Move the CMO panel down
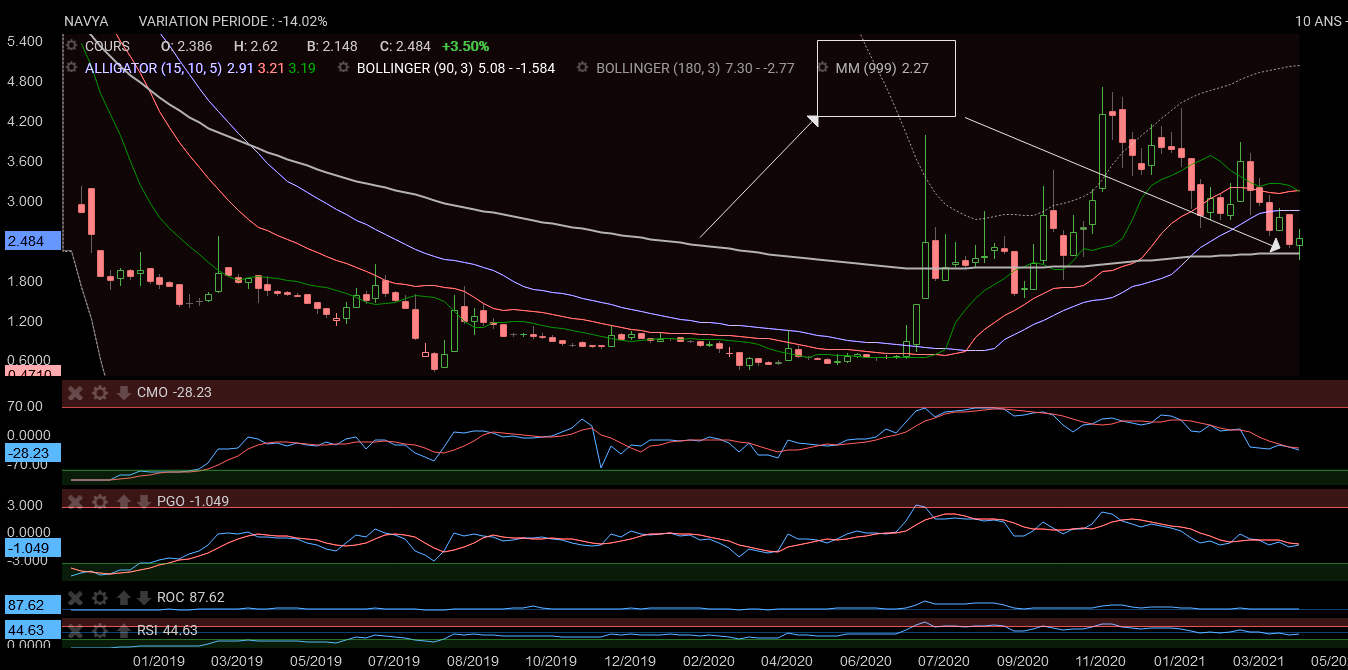This screenshot has width=1348, height=670. [124, 393]
